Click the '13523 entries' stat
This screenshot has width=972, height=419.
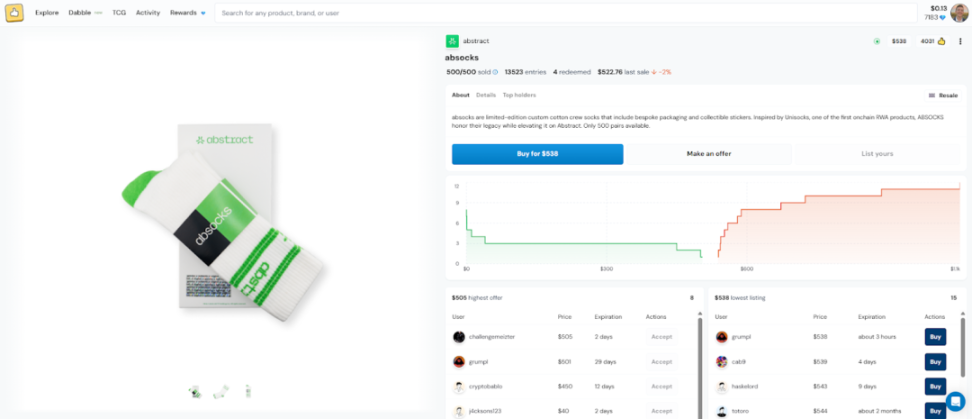(526, 72)
